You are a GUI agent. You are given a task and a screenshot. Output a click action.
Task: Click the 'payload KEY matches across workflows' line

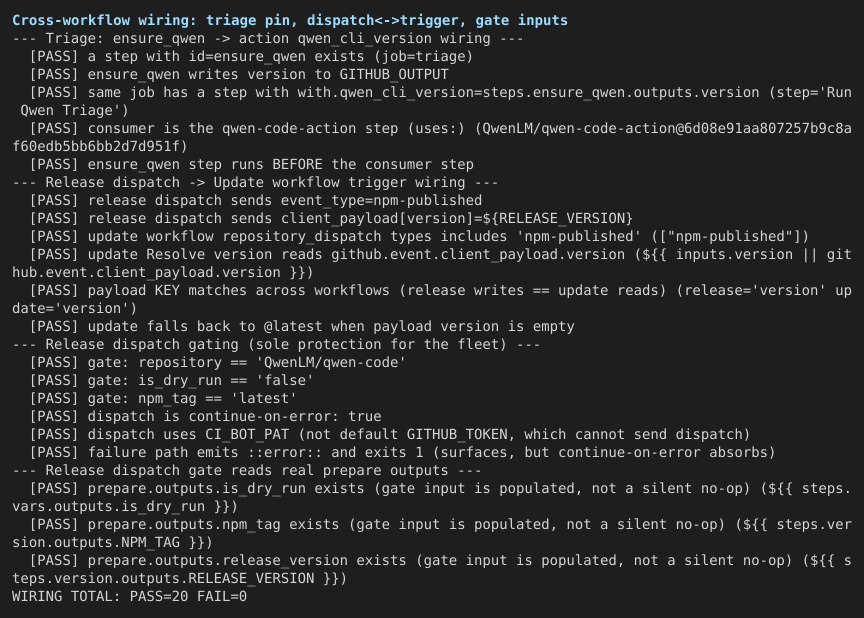click(x=432, y=299)
